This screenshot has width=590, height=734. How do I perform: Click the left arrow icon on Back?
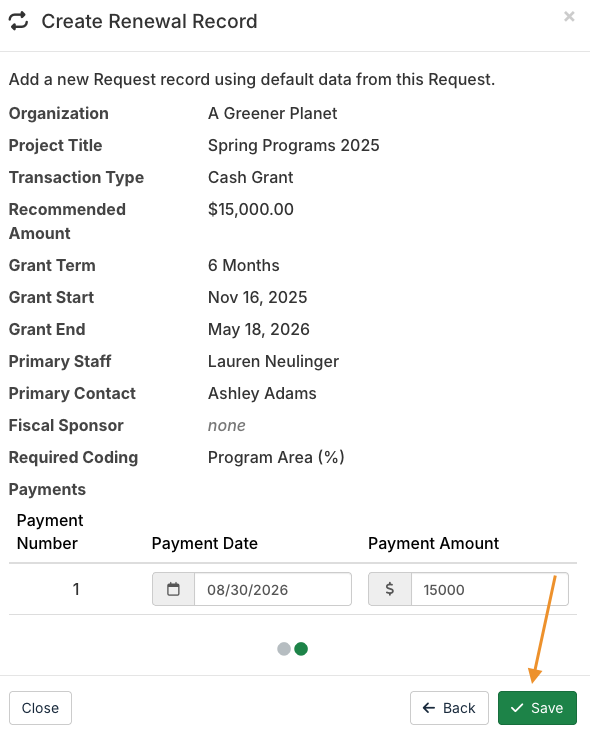click(x=429, y=708)
